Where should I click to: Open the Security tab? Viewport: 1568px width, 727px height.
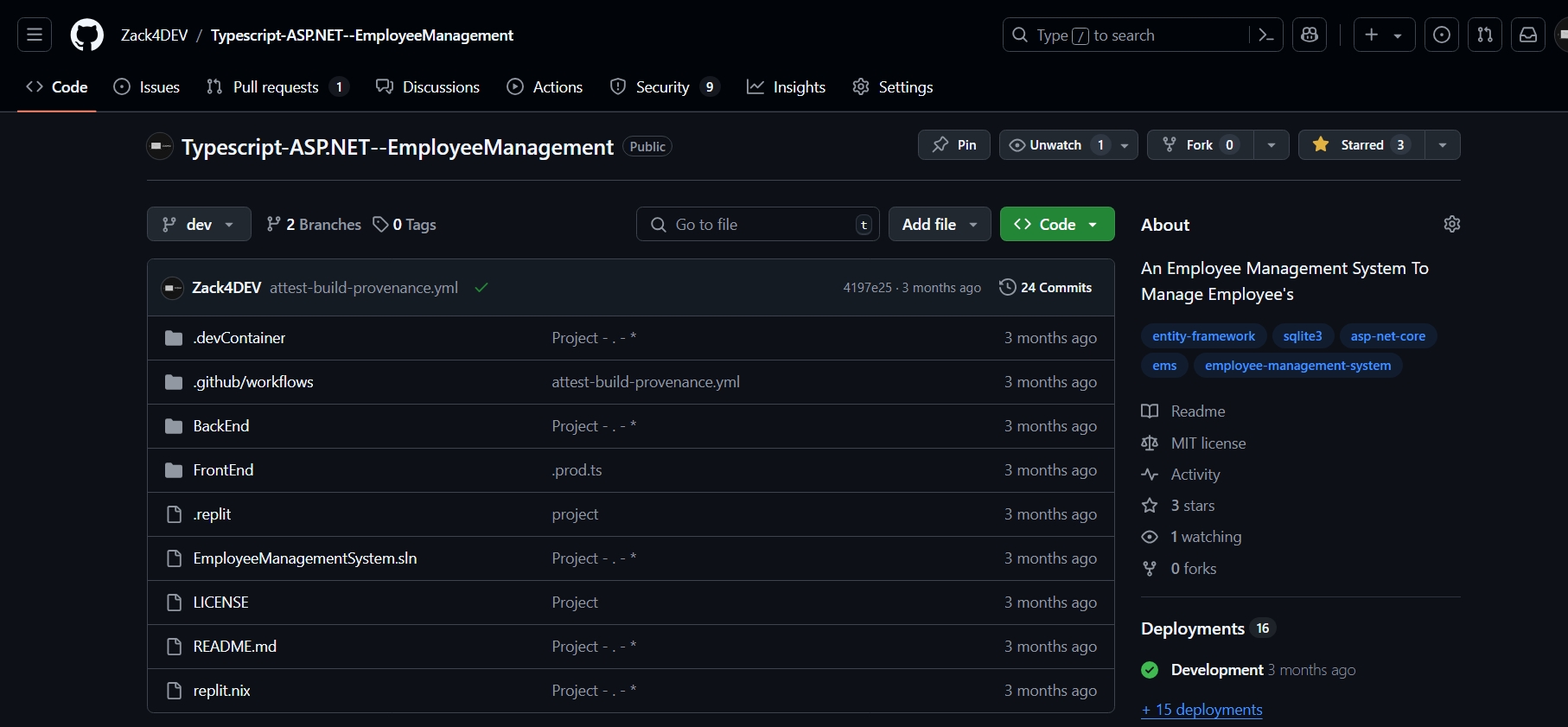(664, 87)
